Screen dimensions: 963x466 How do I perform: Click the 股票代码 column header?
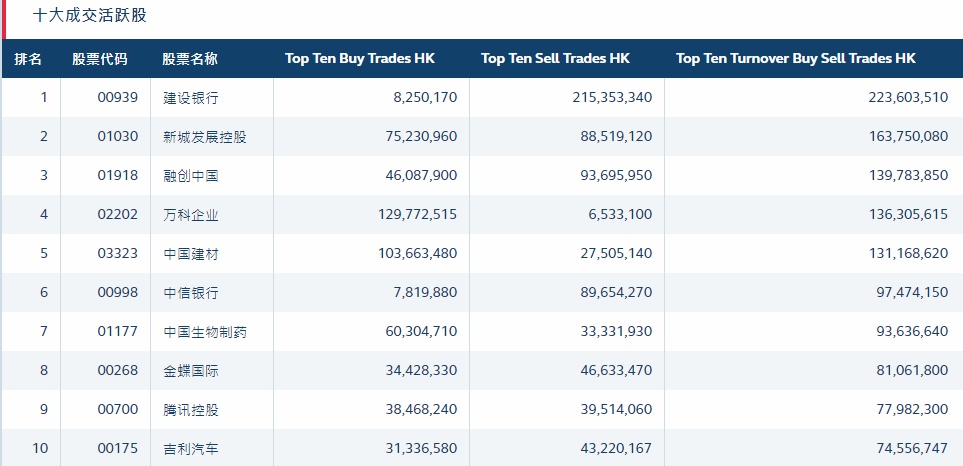[x=100, y=59]
